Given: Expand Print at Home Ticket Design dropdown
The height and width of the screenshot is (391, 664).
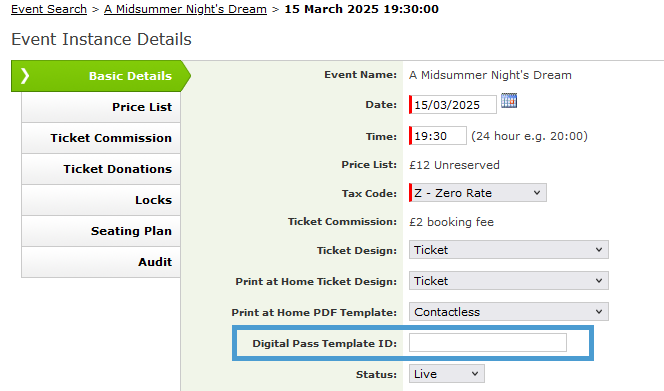Looking at the screenshot, I should coord(509,281).
